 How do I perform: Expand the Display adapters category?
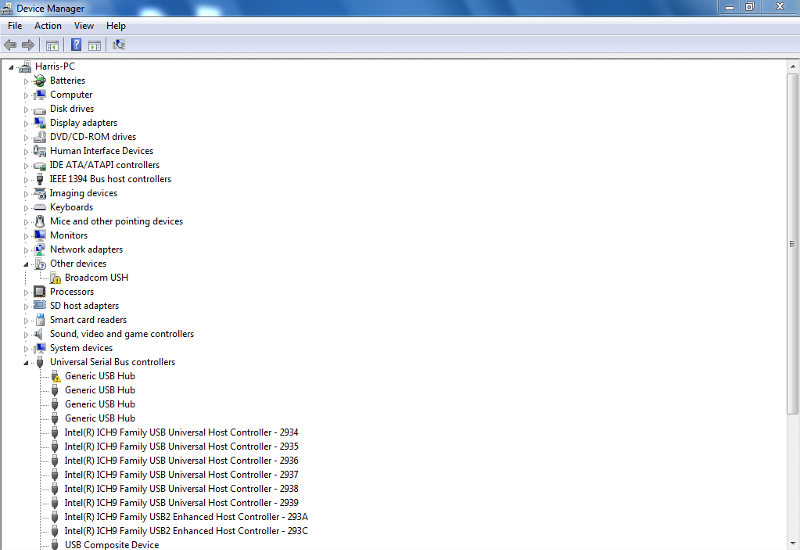point(27,123)
